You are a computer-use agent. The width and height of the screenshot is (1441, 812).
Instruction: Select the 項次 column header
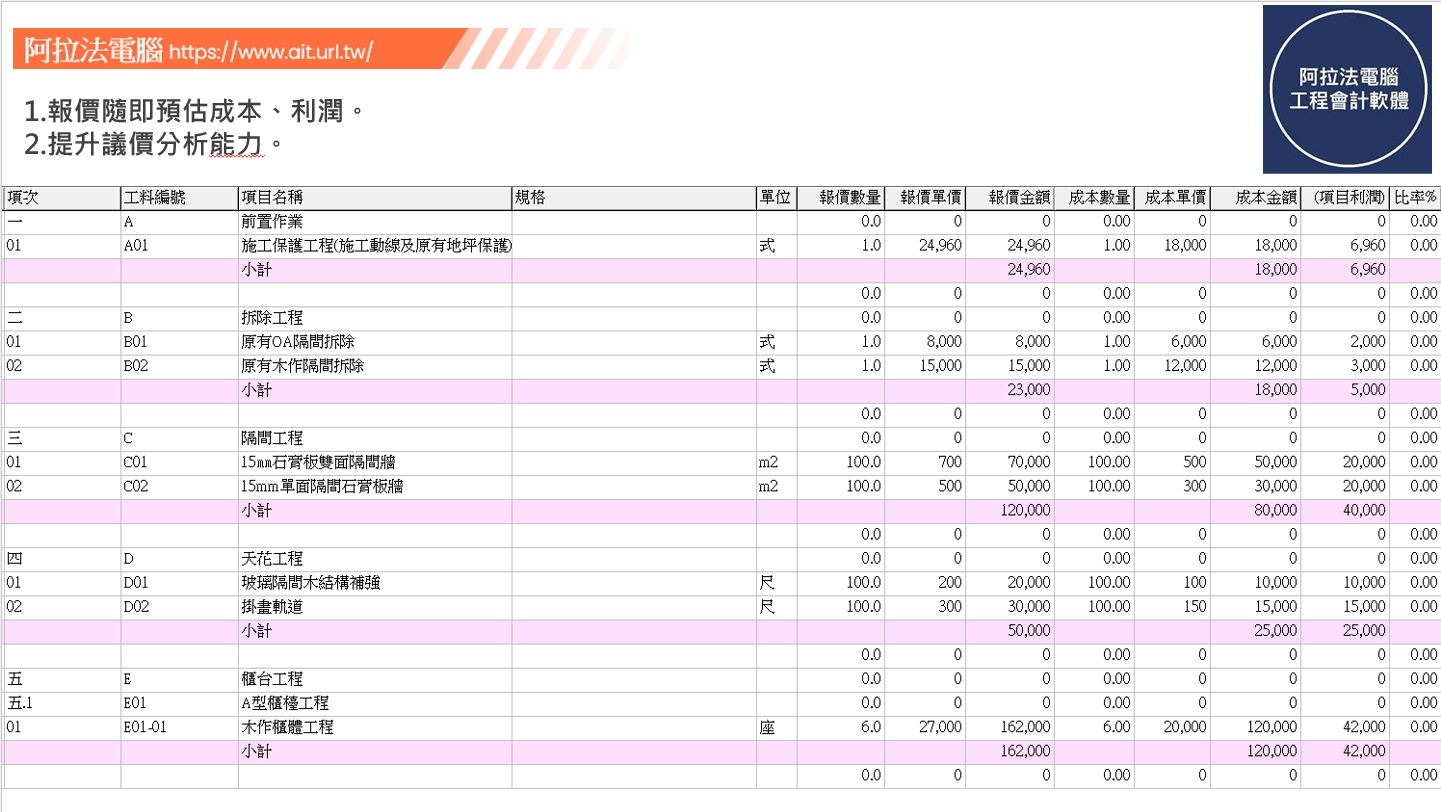pyautogui.click(x=62, y=198)
